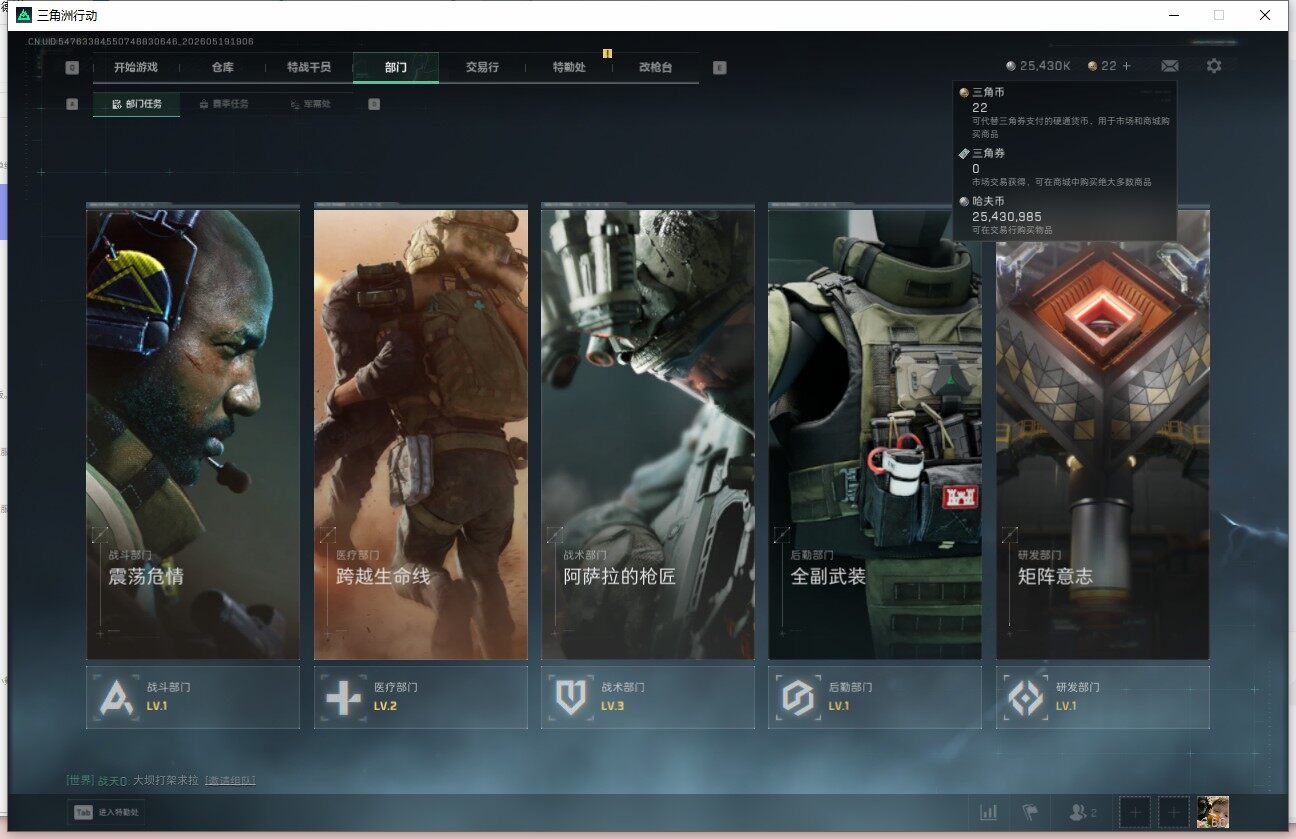Click the second empty teammate plus slot
The height and width of the screenshot is (839, 1296).
(1173, 813)
